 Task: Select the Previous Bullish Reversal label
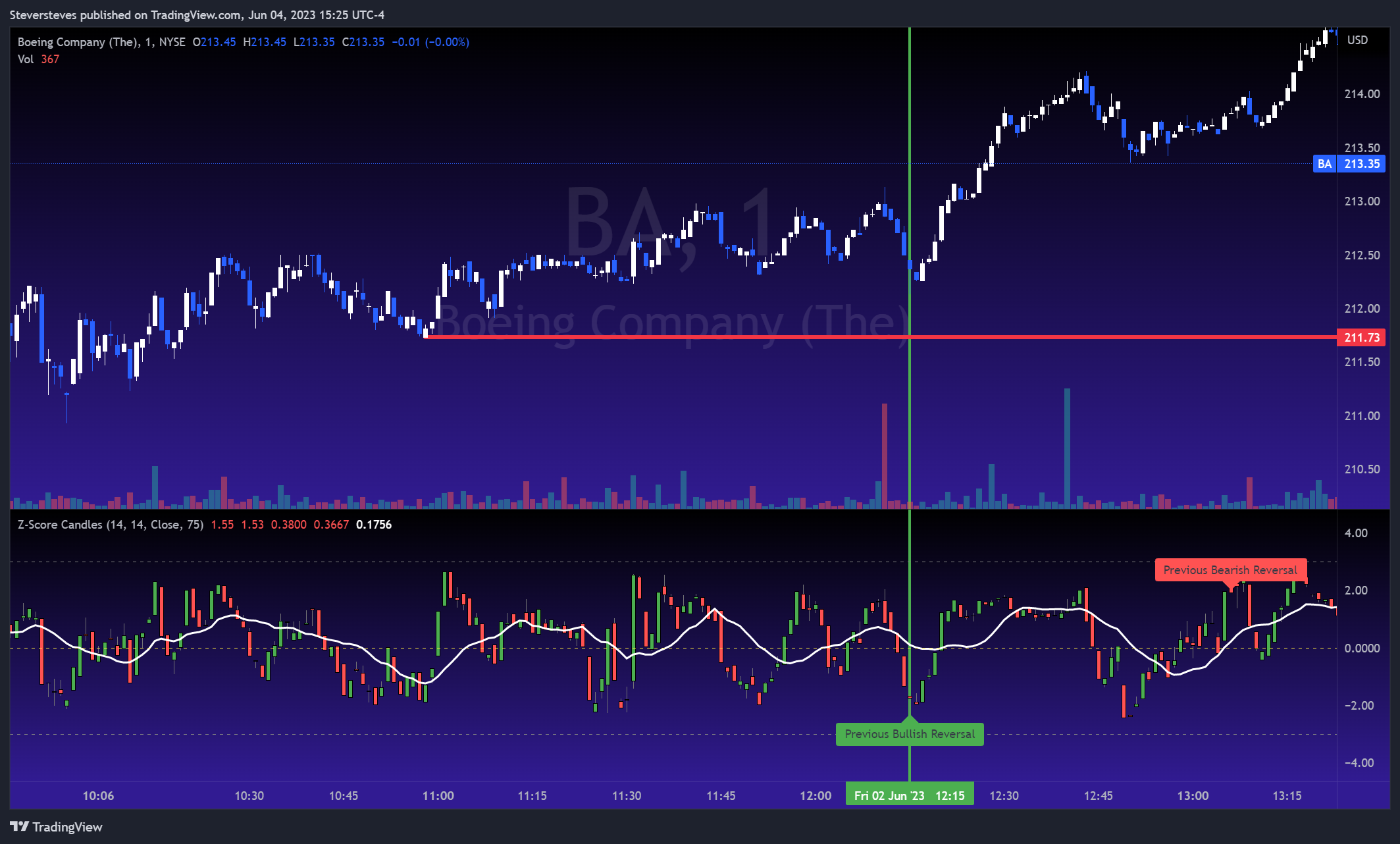coord(910,734)
